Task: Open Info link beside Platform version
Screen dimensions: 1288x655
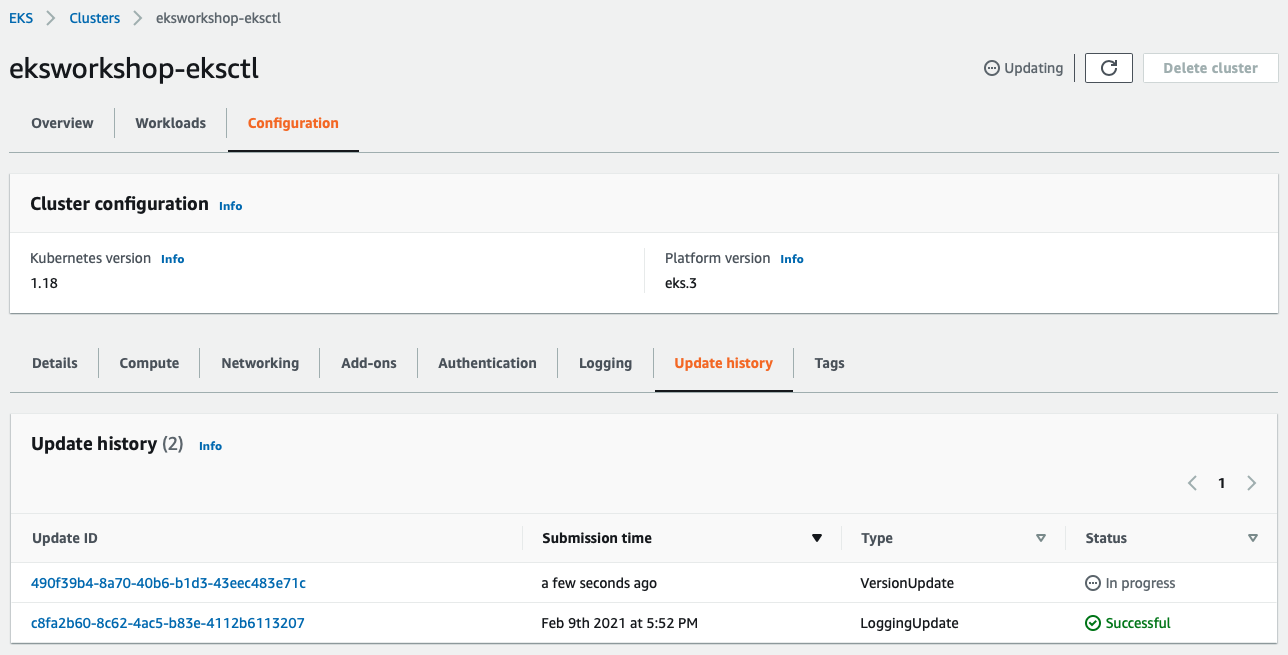Action: click(x=792, y=259)
